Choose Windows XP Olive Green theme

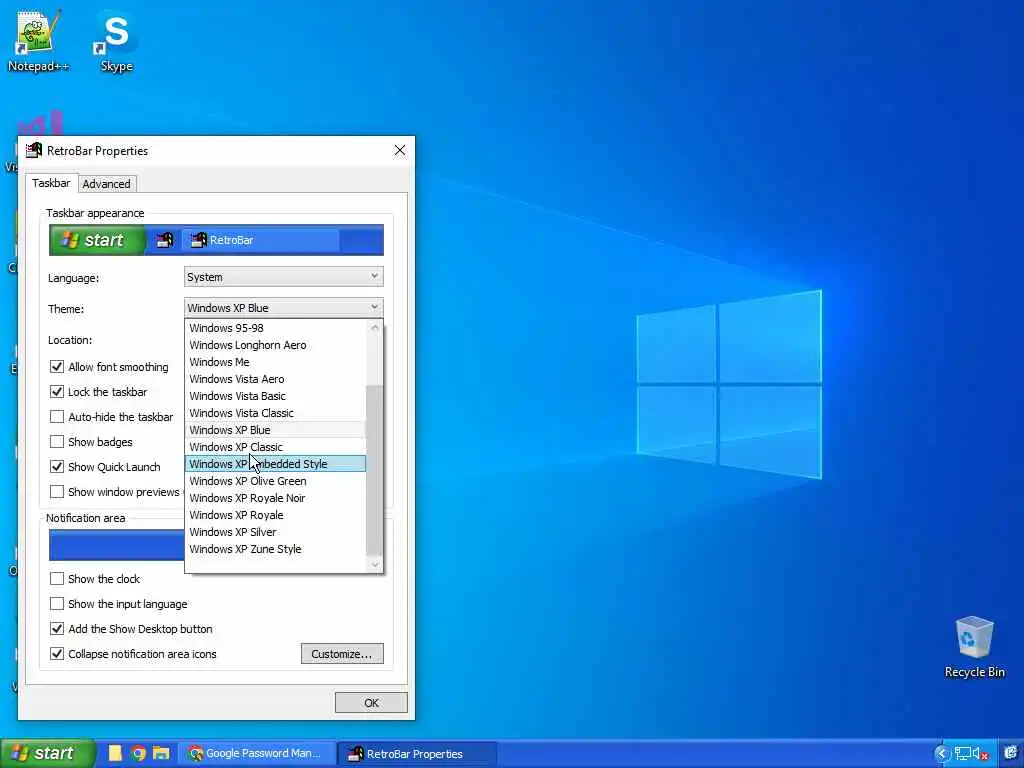coord(275,481)
